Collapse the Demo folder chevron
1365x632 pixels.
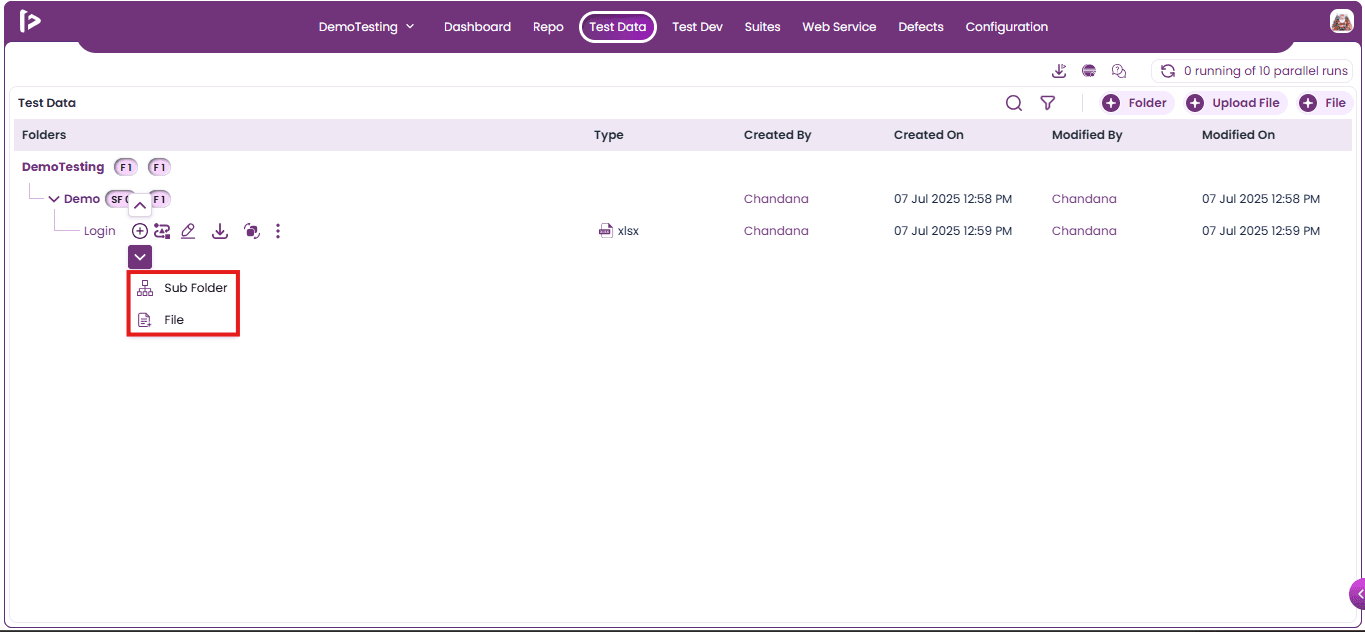(x=54, y=199)
